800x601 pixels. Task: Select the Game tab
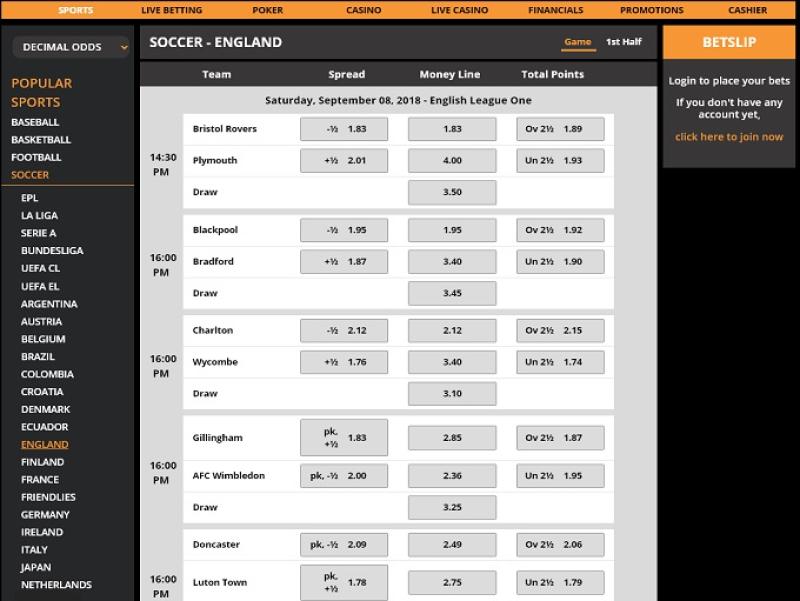click(x=577, y=42)
